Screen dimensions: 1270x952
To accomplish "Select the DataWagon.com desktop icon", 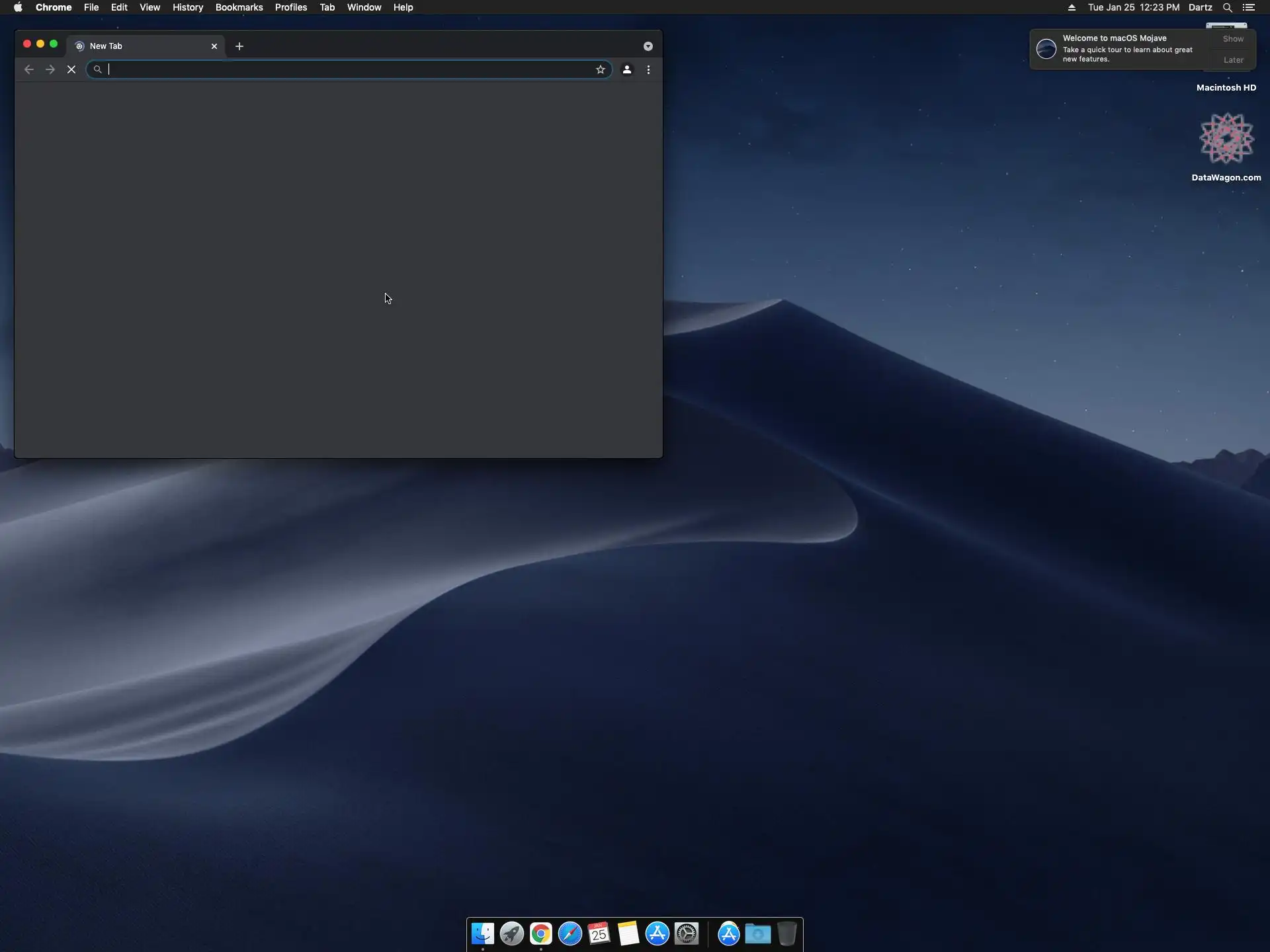I will point(1226,139).
